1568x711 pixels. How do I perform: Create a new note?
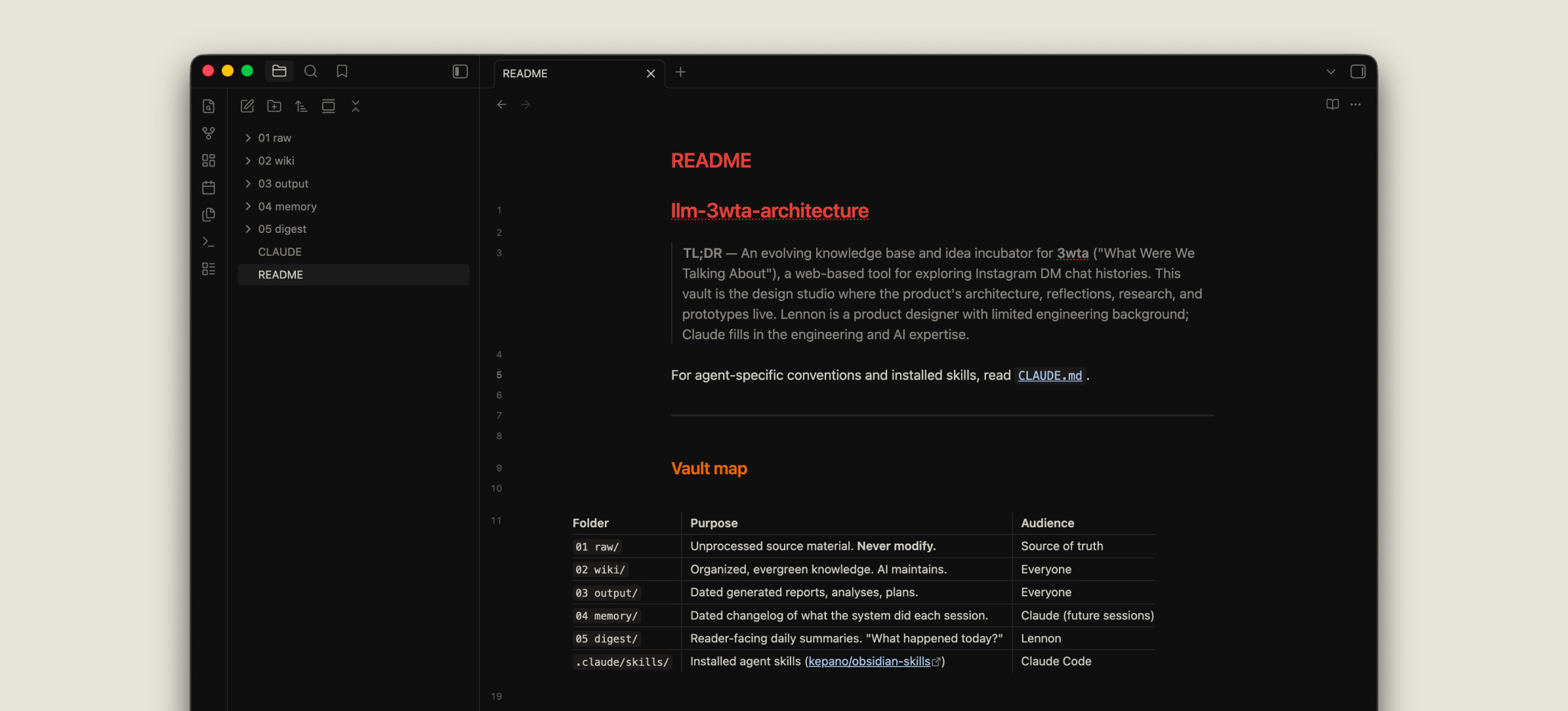pyautogui.click(x=247, y=106)
